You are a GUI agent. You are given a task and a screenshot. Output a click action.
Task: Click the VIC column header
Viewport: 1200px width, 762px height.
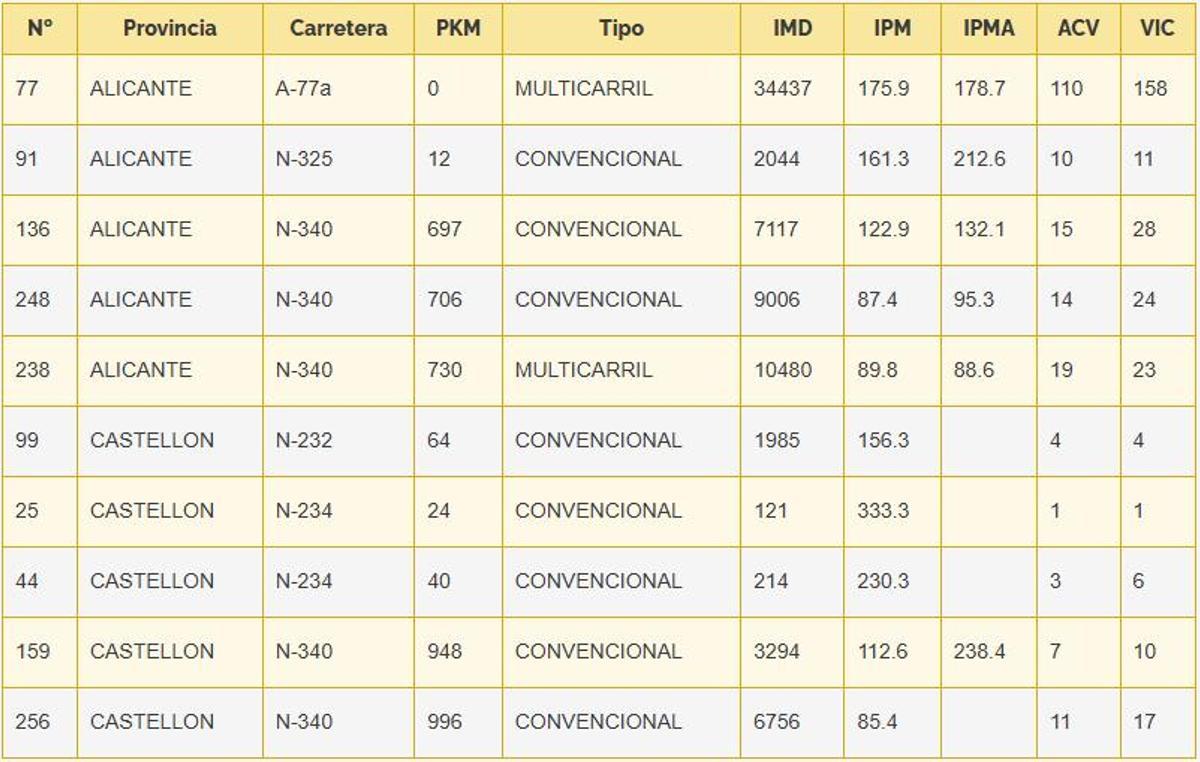1157,28
